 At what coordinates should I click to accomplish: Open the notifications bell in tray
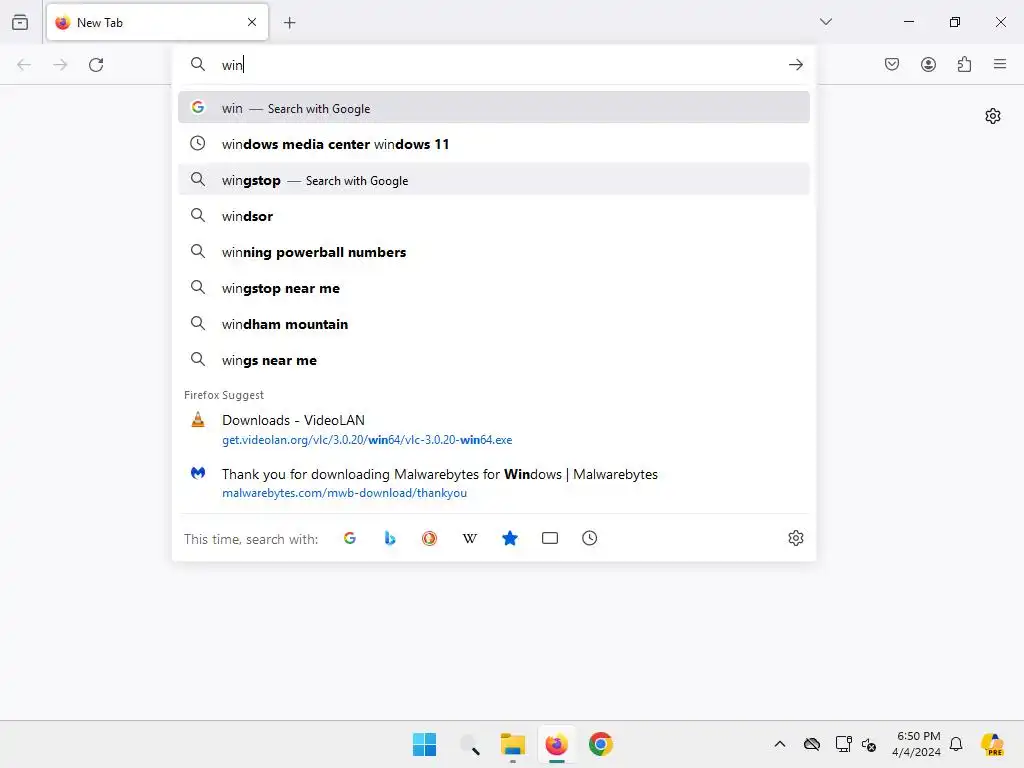pos(956,744)
